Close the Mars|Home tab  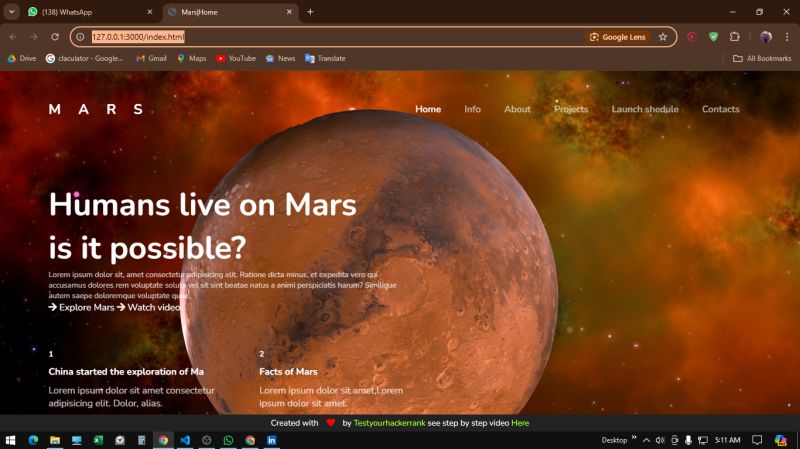click(289, 12)
